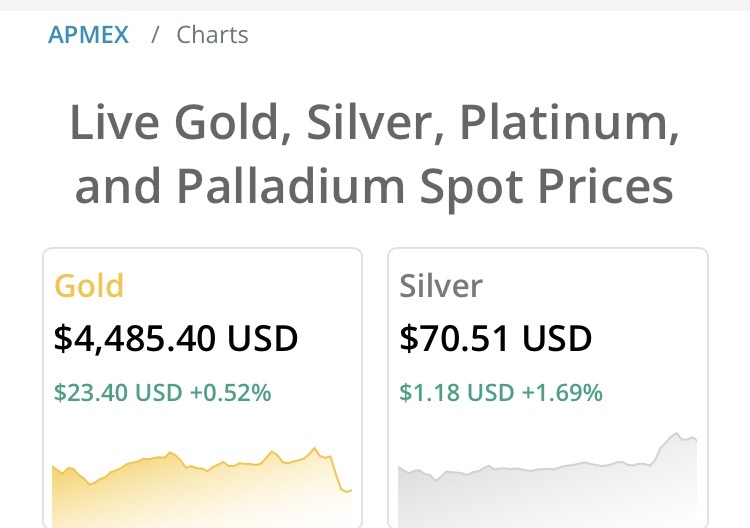The width and height of the screenshot is (750, 528).
Task: Click Silver's $1.18 USD change amount
Action: coord(457,393)
